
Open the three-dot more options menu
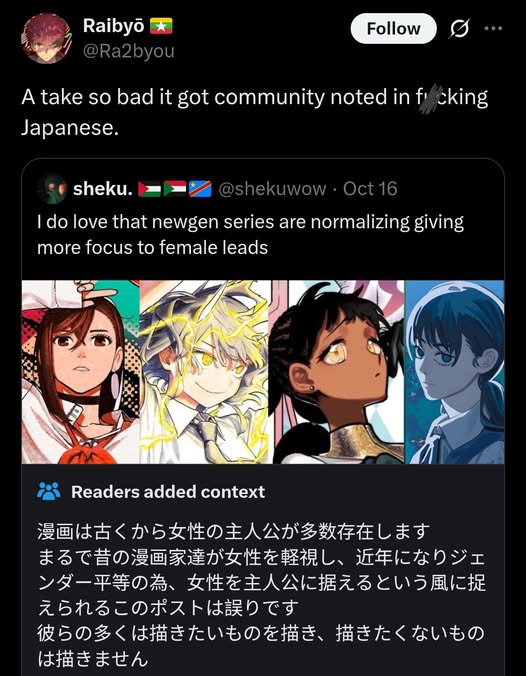click(x=493, y=28)
